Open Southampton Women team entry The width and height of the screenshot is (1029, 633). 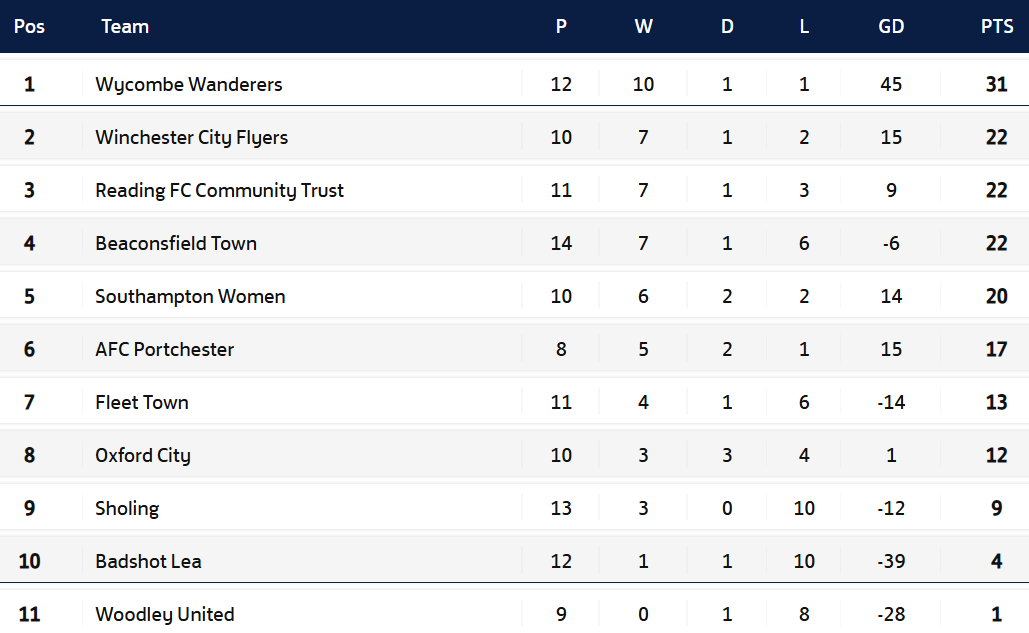point(190,296)
